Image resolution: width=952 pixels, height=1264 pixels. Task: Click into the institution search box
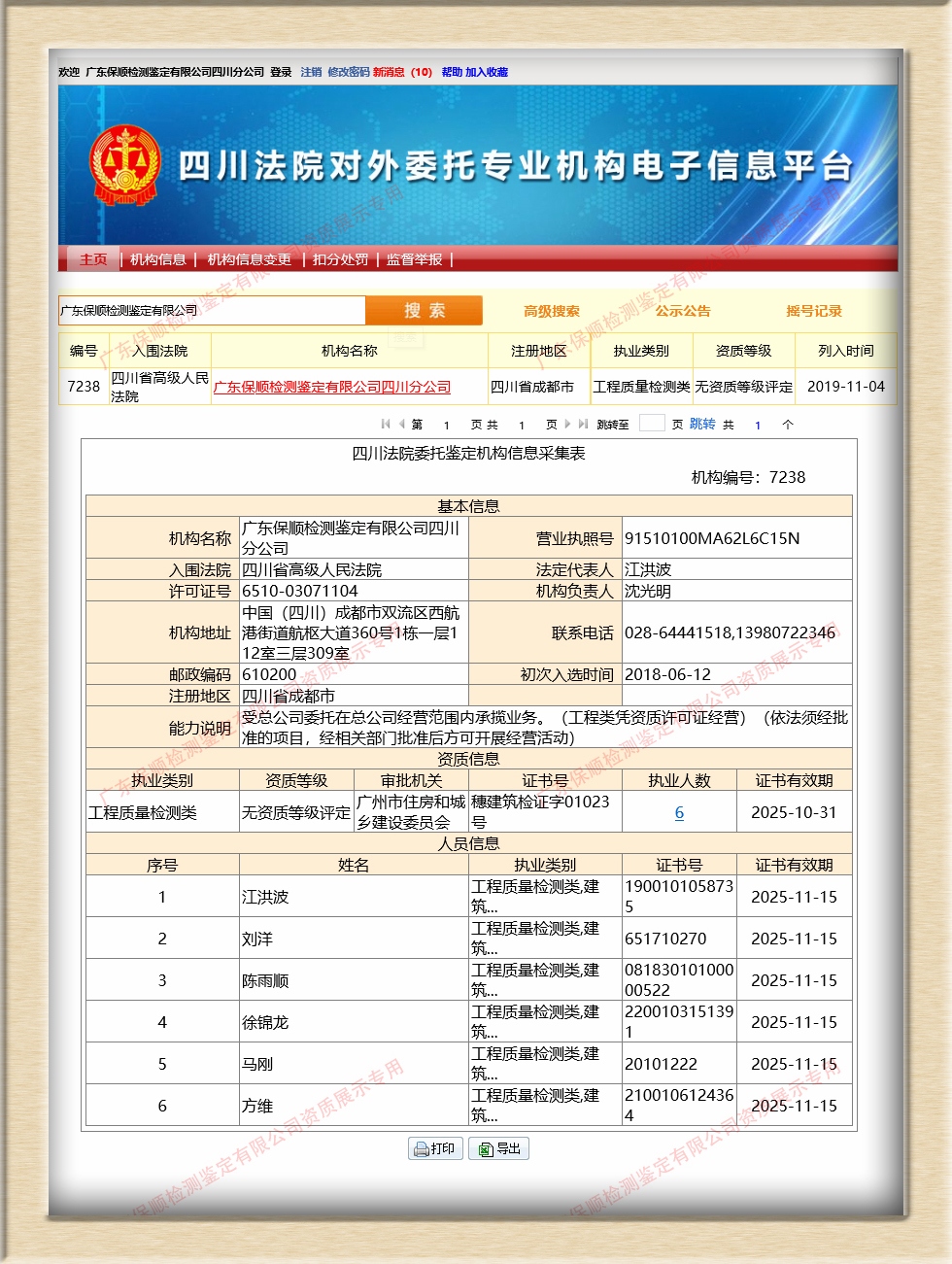pos(211,311)
